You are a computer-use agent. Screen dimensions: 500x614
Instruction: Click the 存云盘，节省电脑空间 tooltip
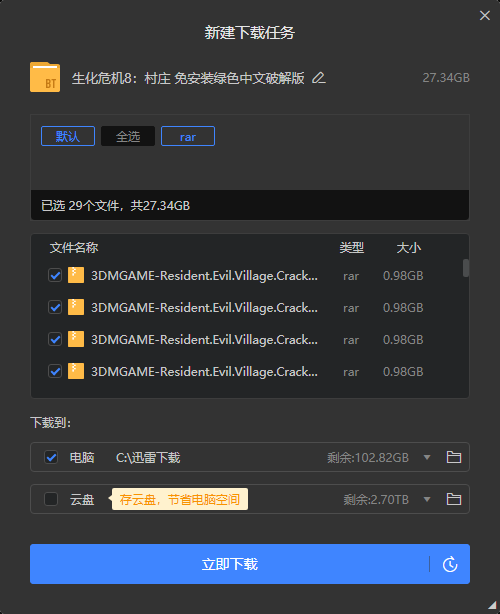[x=180, y=499]
